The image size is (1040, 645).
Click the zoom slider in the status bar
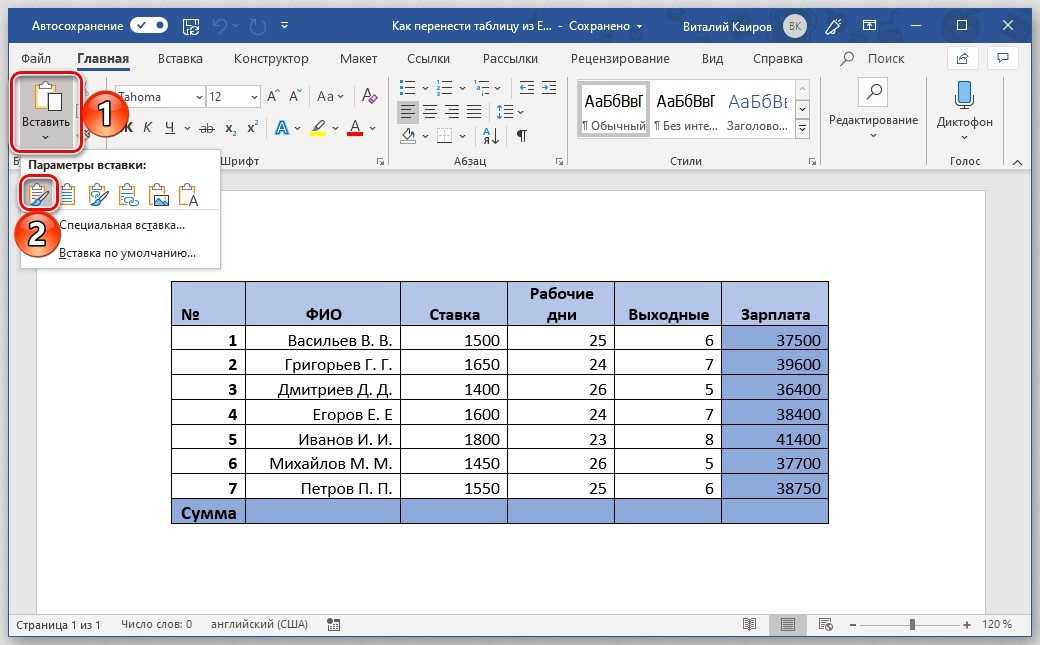pyautogui.click(x=912, y=625)
